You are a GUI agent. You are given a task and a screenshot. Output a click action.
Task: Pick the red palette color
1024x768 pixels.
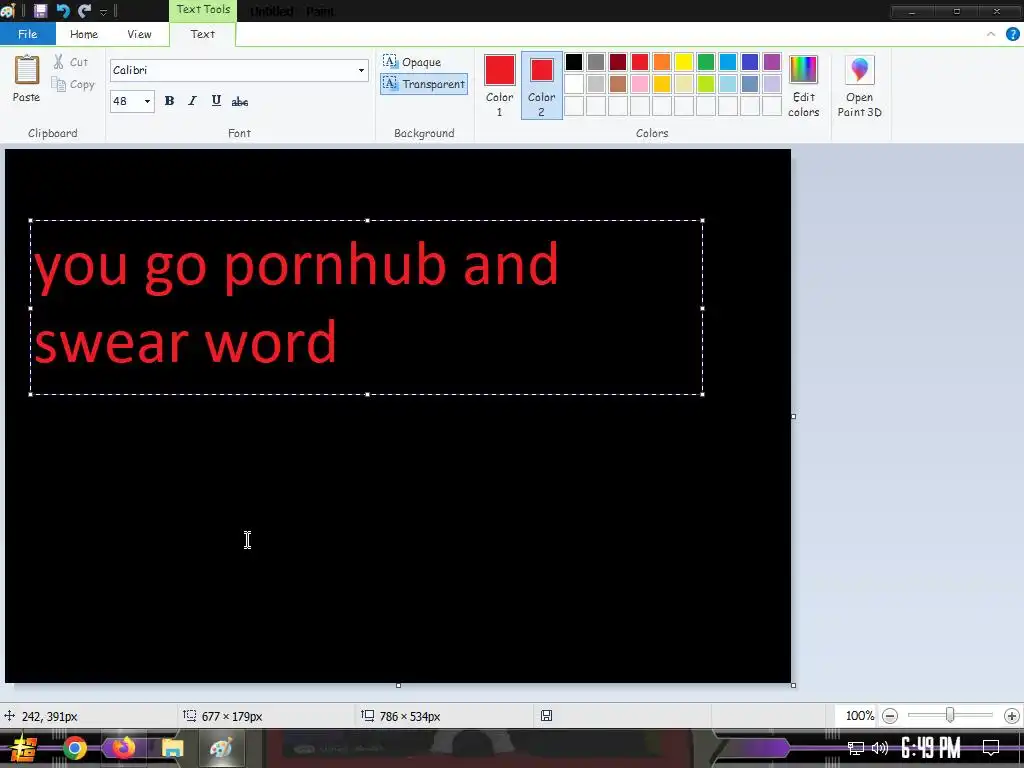point(640,62)
